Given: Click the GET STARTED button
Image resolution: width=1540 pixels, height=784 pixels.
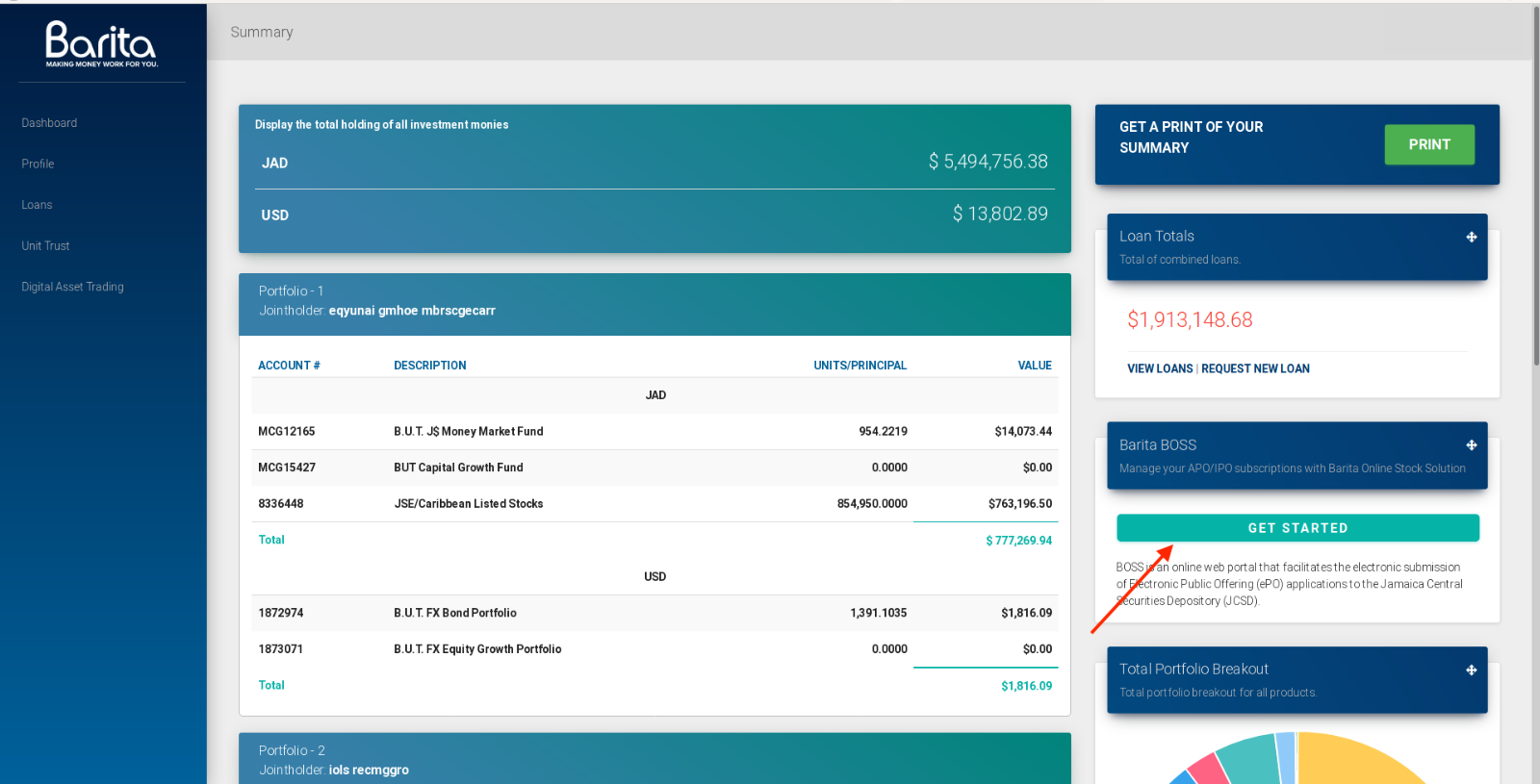Looking at the screenshot, I should [x=1297, y=528].
